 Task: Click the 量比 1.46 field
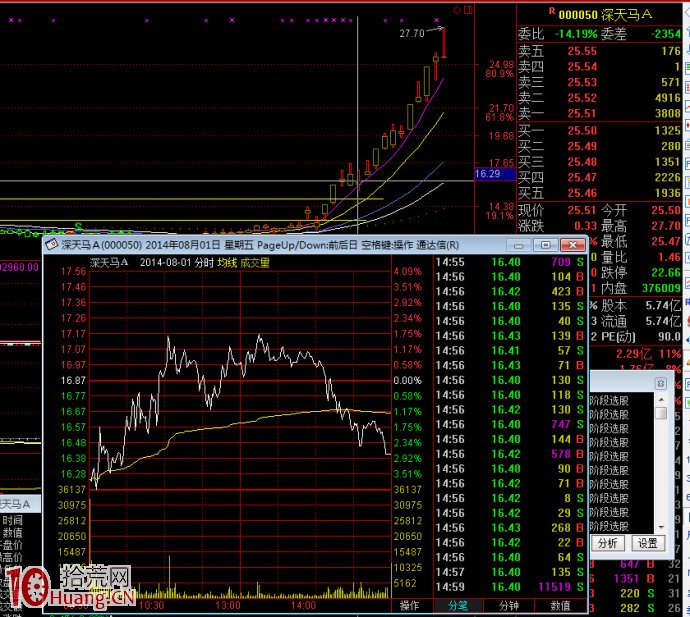[641, 257]
